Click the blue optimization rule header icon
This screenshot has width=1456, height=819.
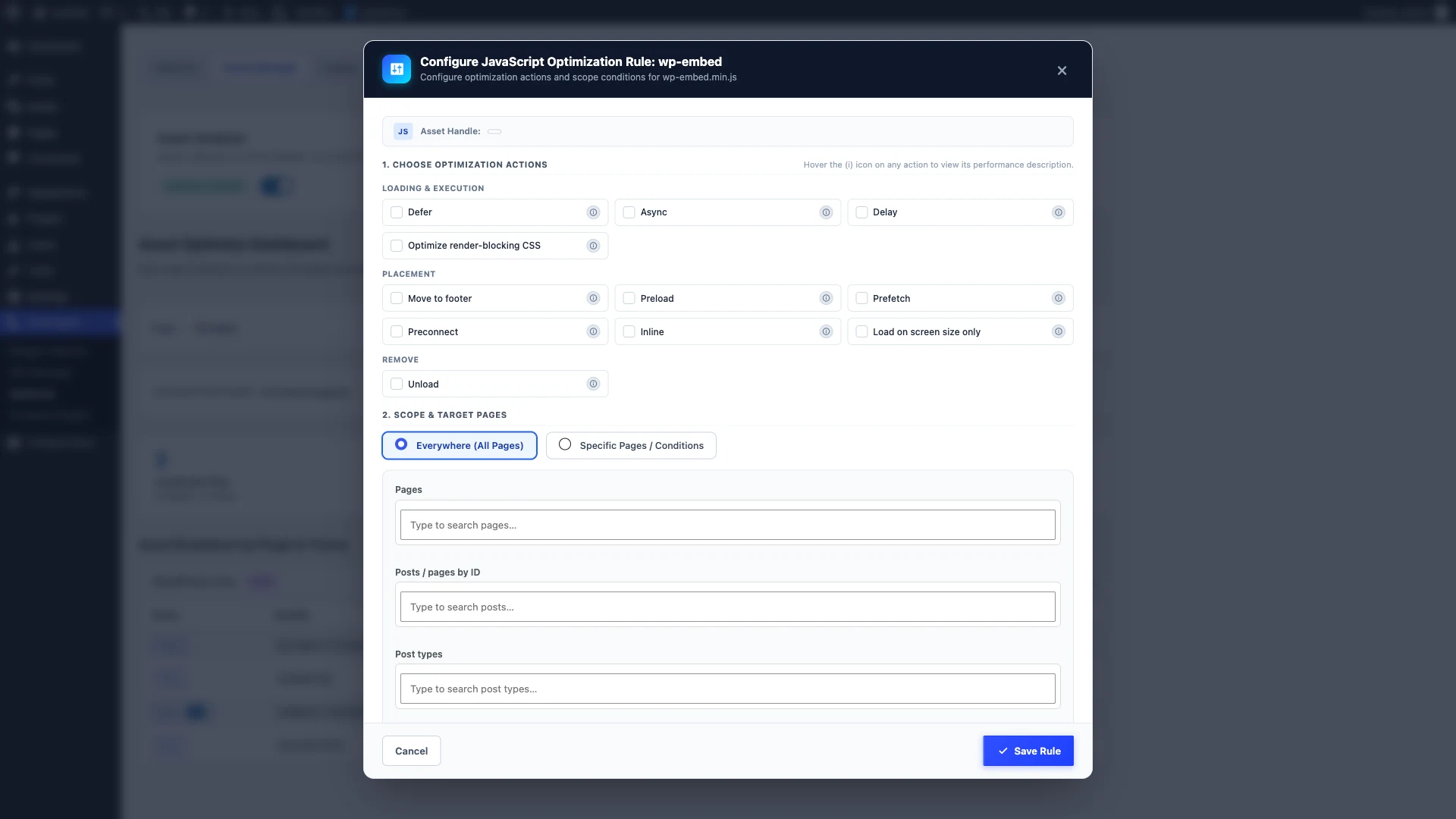397,69
